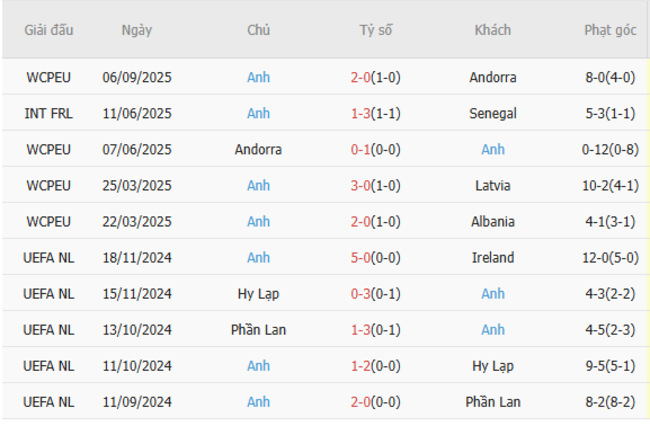
Task: Click the INT FRL league label
Action: click(x=49, y=113)
